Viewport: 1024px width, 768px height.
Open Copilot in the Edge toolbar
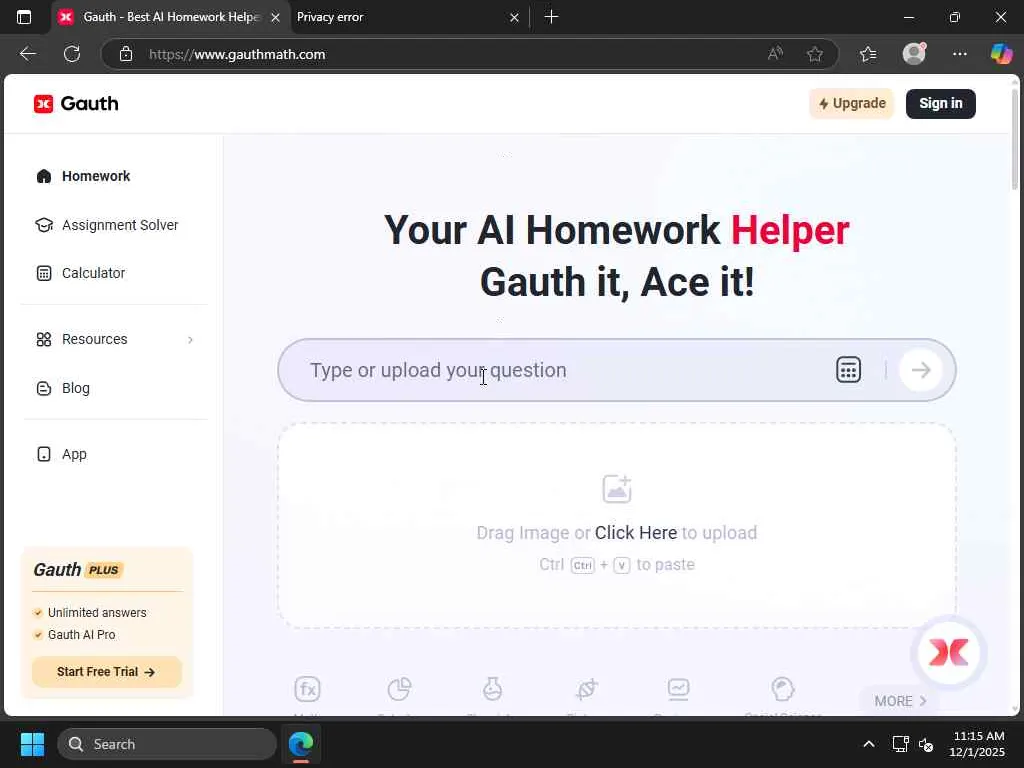(x=1001, y=54)
